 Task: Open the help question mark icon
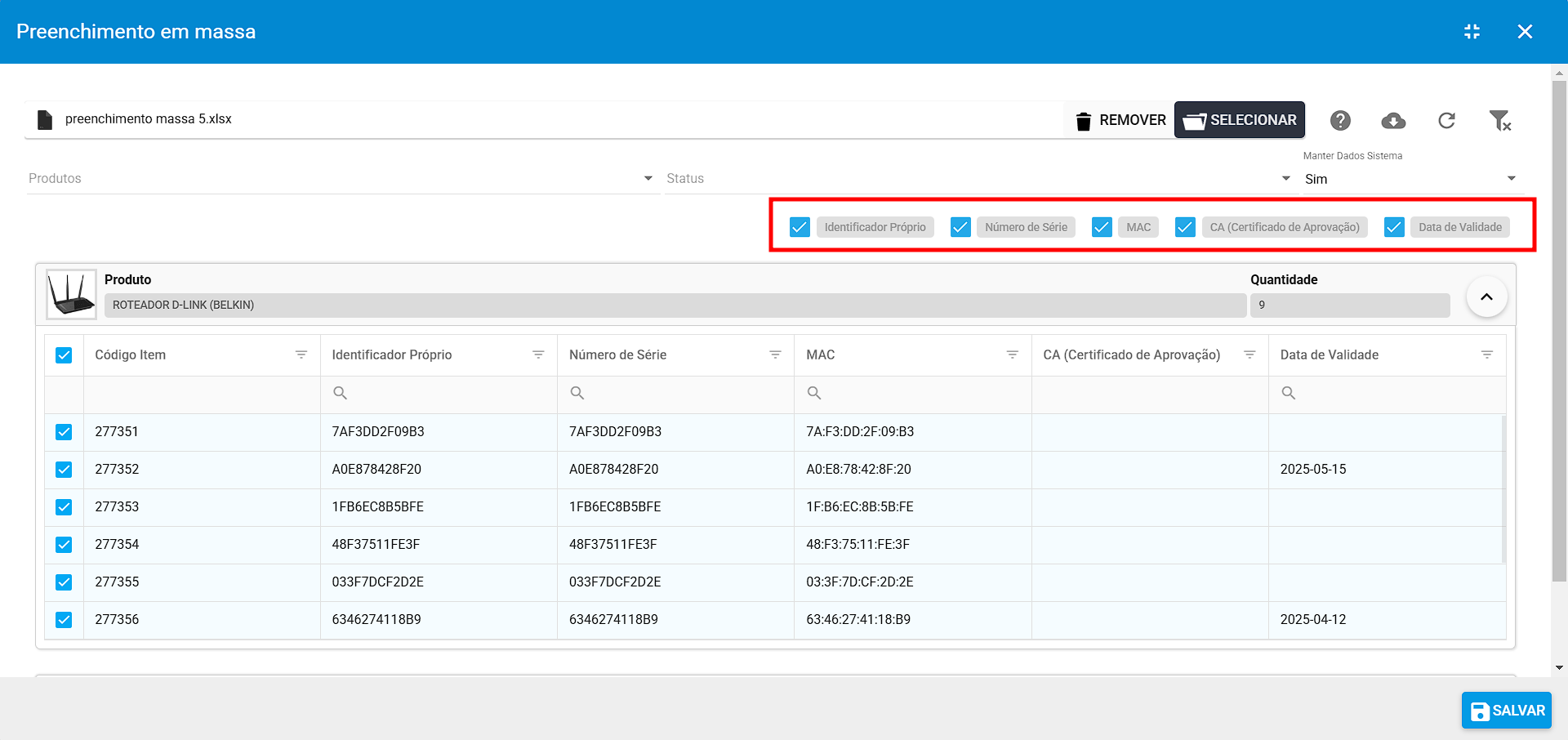click(x=1340, y=121)
